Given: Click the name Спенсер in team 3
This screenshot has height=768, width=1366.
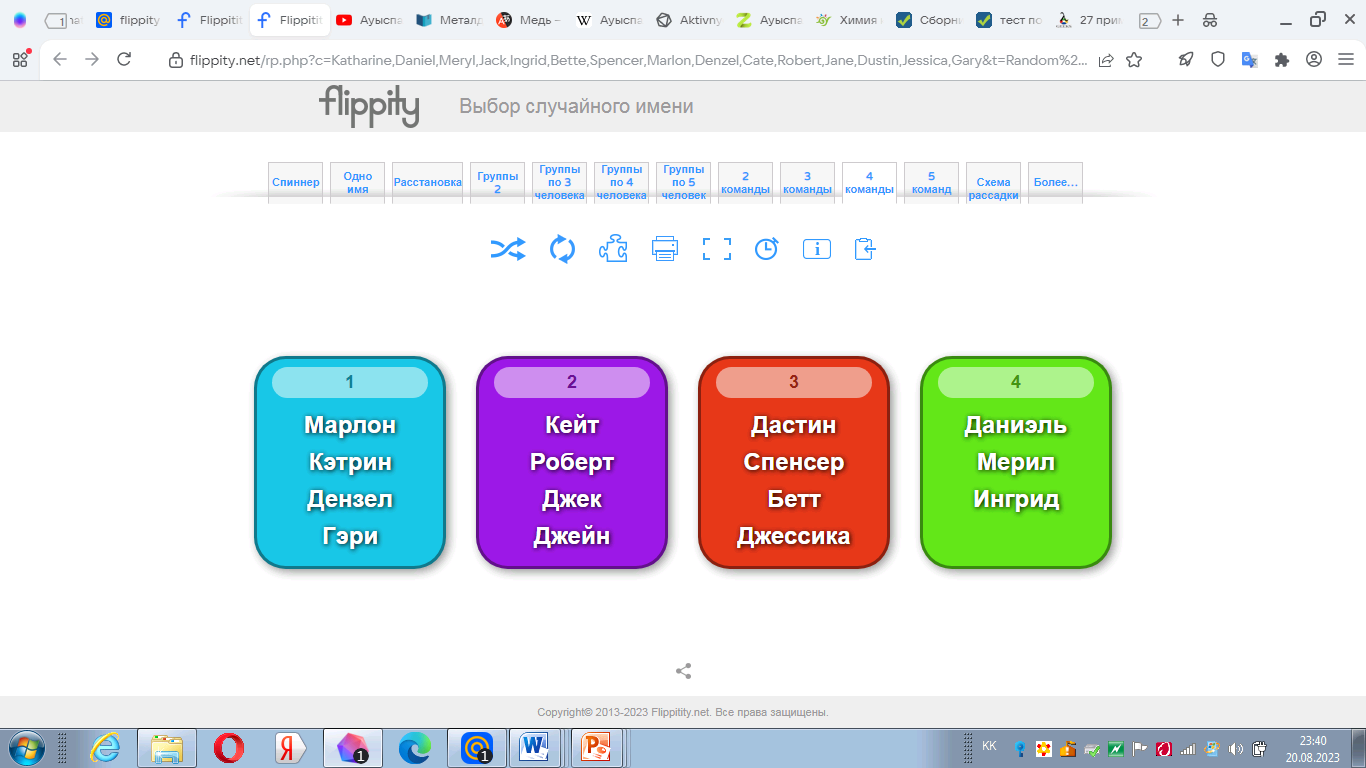Looking at the screenshot, I should coord(794,462).
